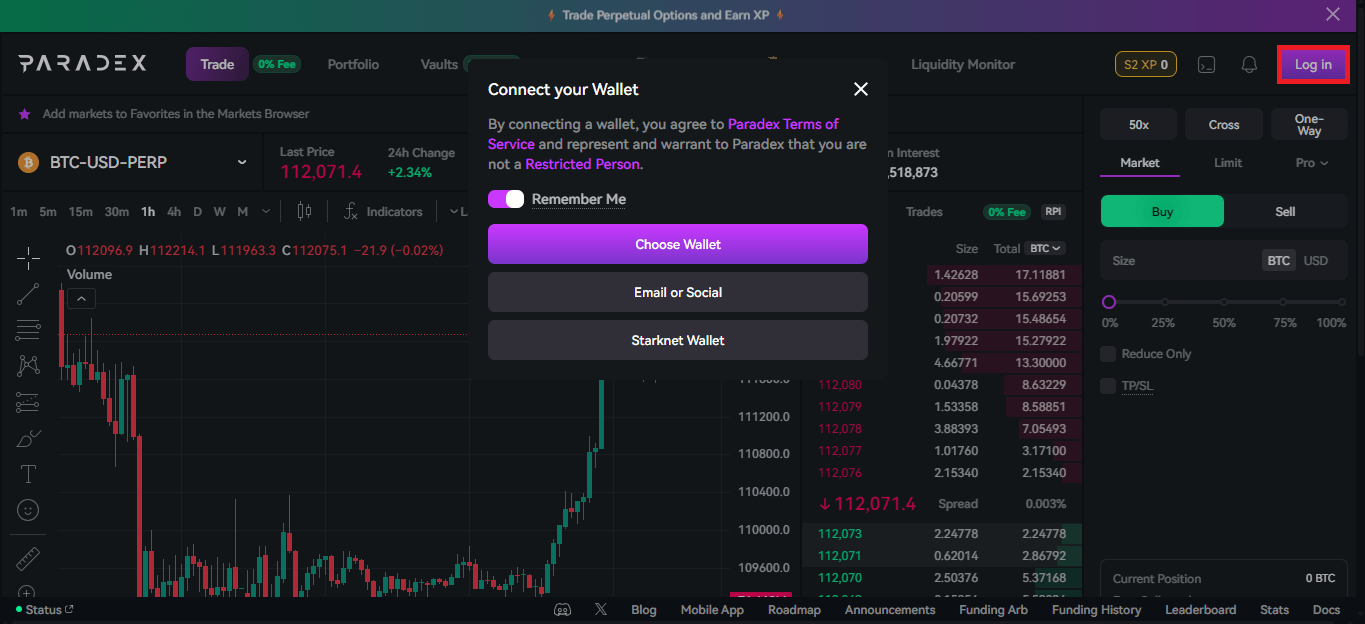Open the notifications bell

pos(1249,65)
